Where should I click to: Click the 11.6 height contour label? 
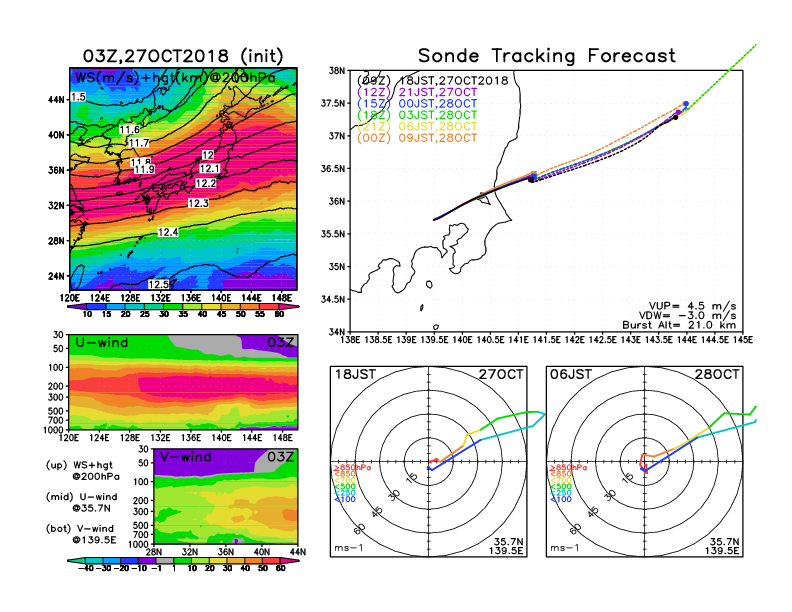coord(129,130)
